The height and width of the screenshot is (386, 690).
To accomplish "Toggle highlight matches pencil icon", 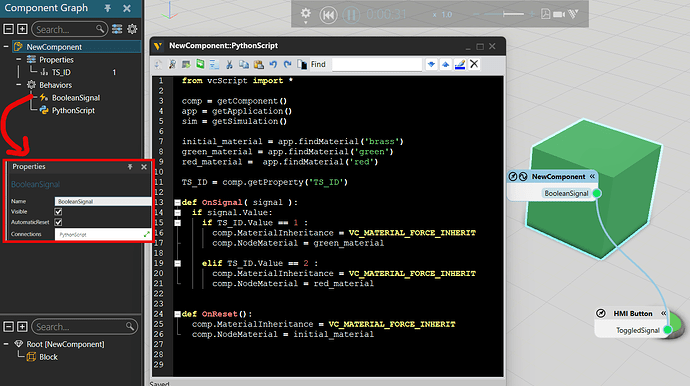I will coord(460,64).
